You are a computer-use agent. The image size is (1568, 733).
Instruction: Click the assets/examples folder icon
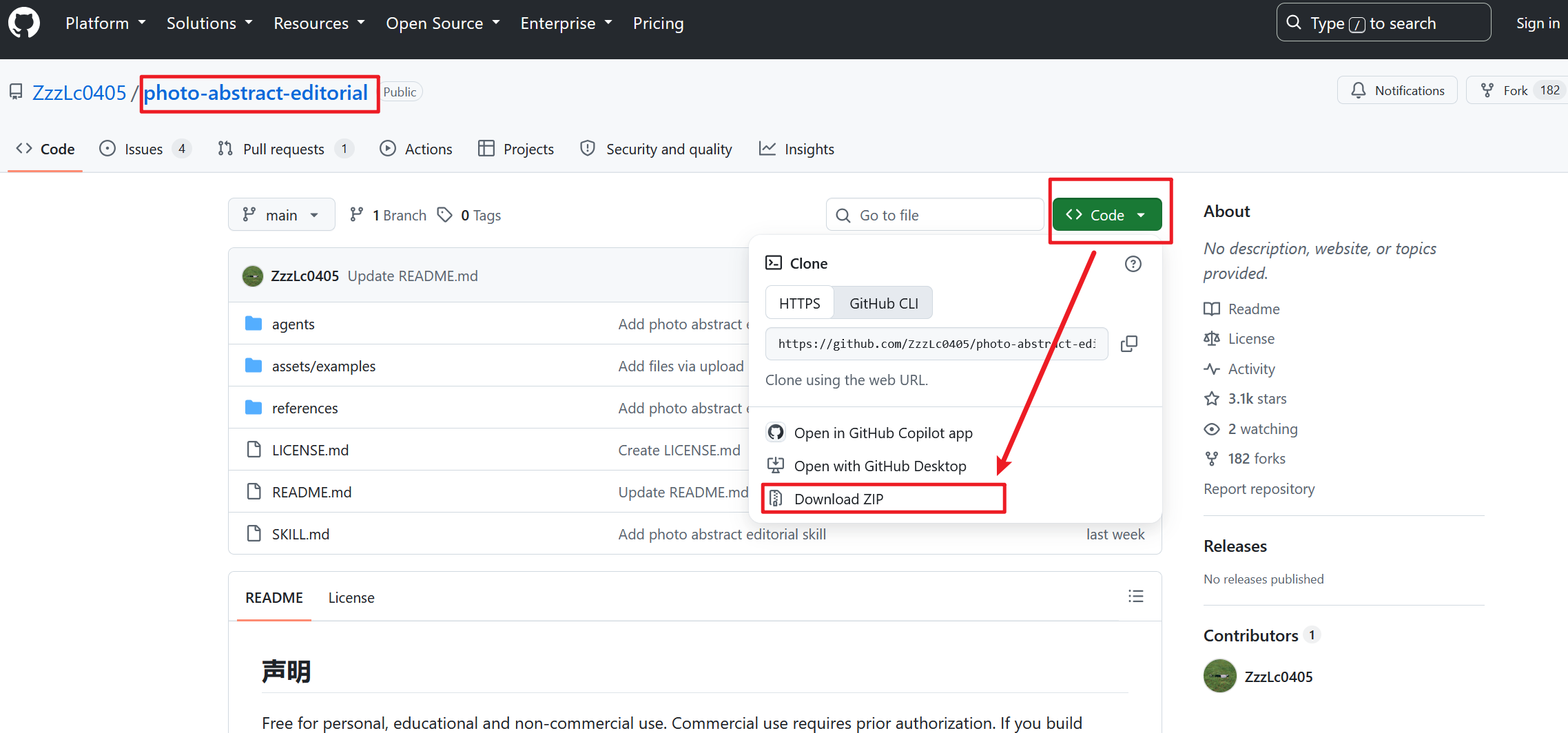click(x=254, y=366)
